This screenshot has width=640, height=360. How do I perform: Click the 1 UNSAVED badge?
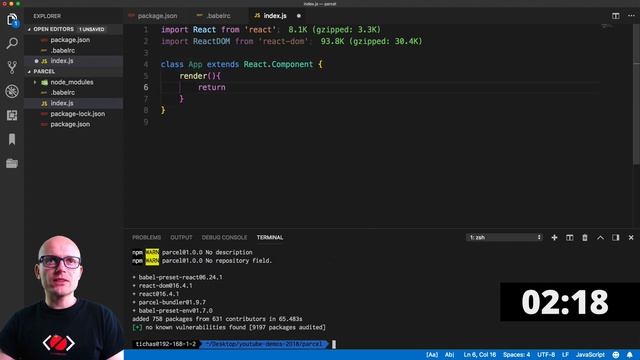92,29
